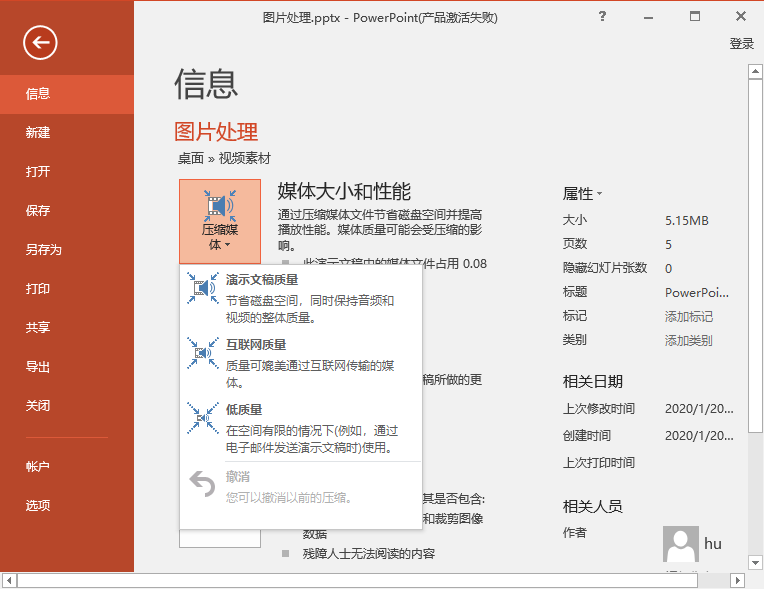
Task: Click the scroll up arrow of vertical scrollbar
Action: pyautogui.click(x=755, y=72)
